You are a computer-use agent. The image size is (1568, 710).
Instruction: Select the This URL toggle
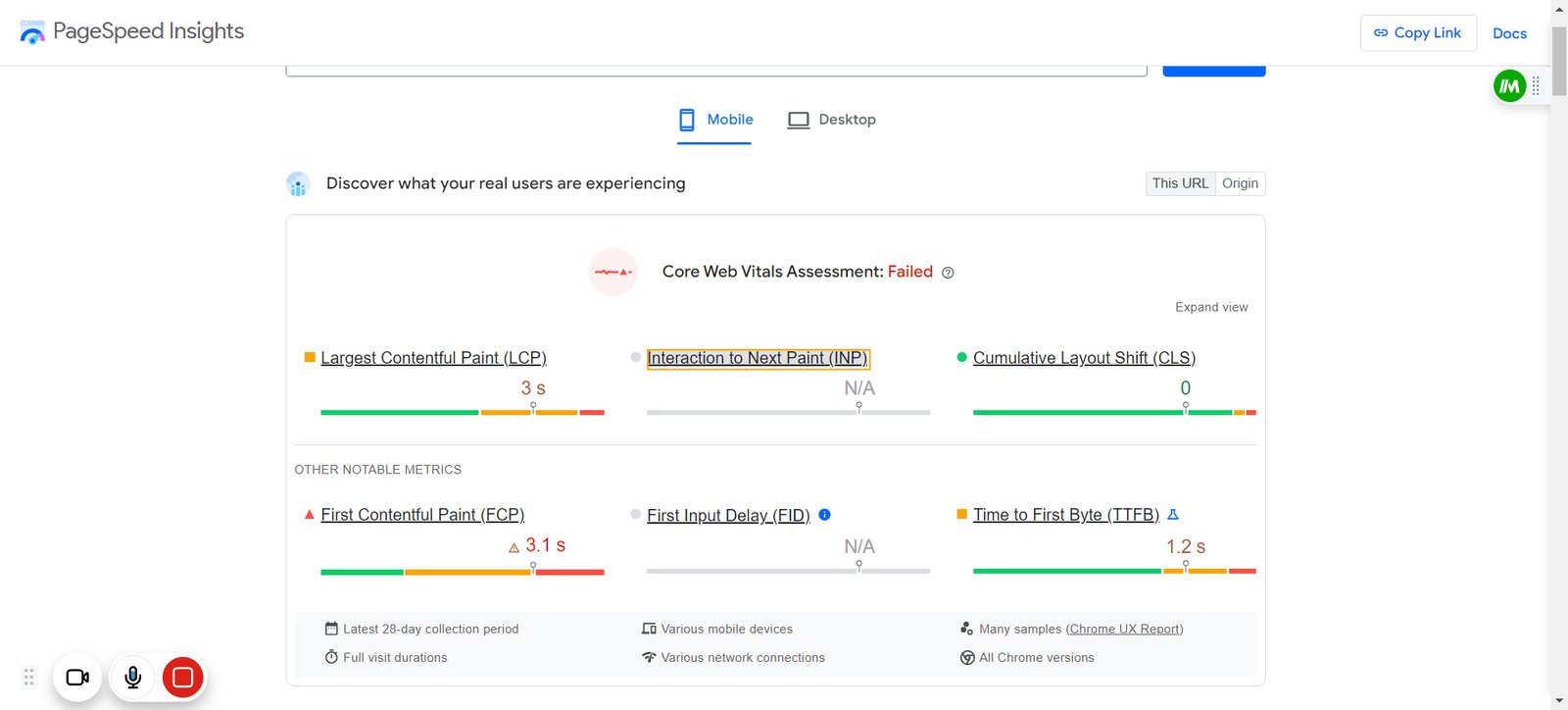[1180, 183]
